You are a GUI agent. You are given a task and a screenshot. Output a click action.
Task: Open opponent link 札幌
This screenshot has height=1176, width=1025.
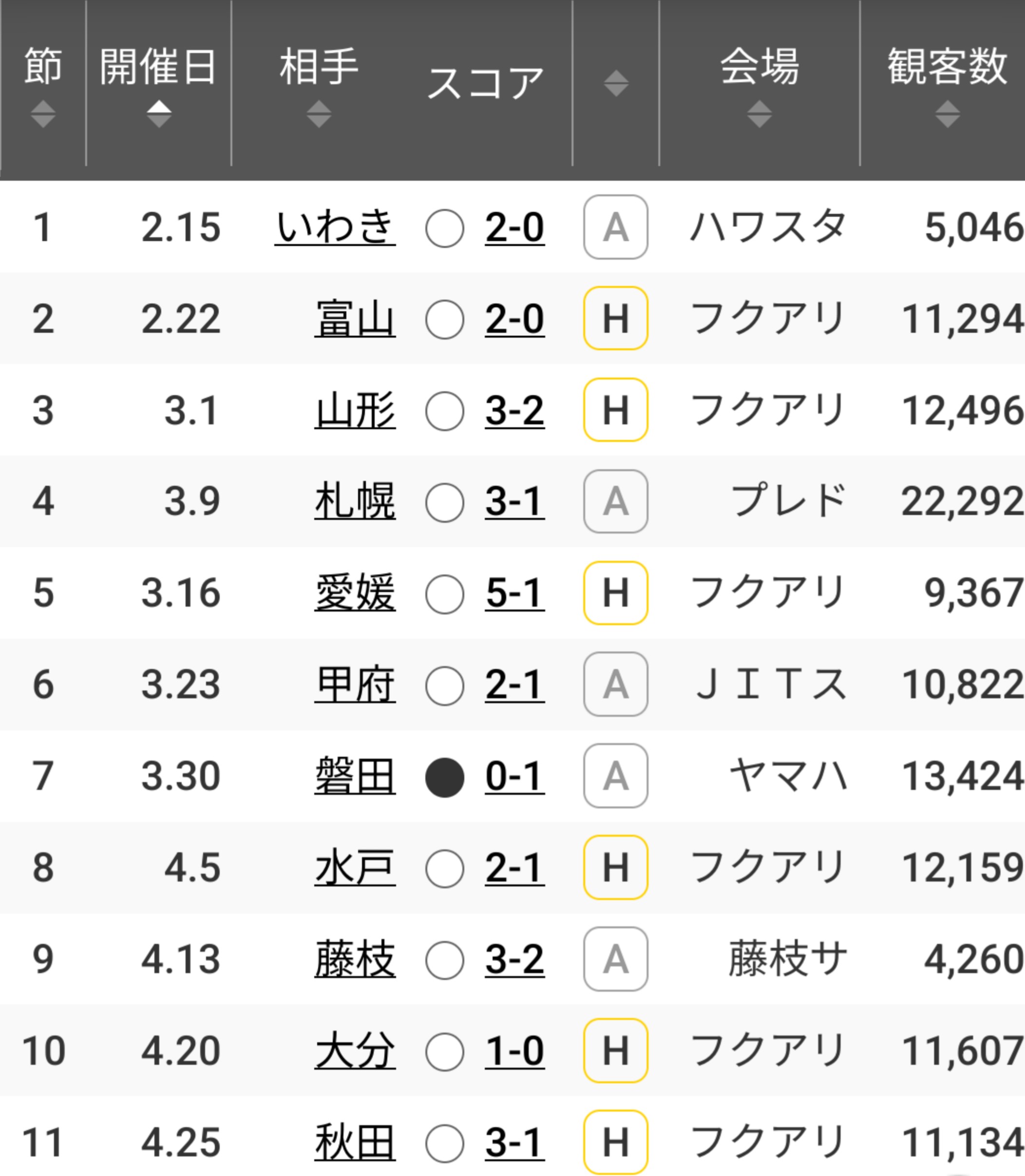coord(355,502)
